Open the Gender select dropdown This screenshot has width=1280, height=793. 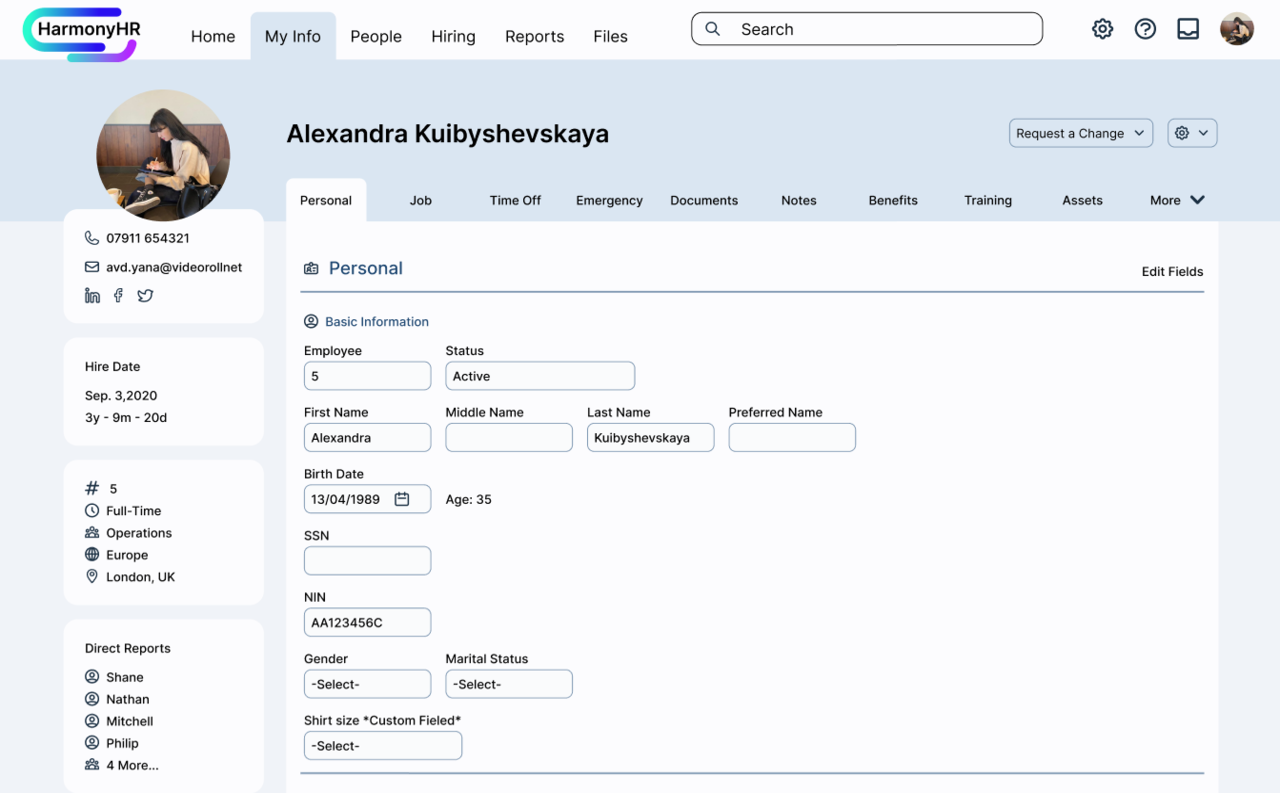367,684
